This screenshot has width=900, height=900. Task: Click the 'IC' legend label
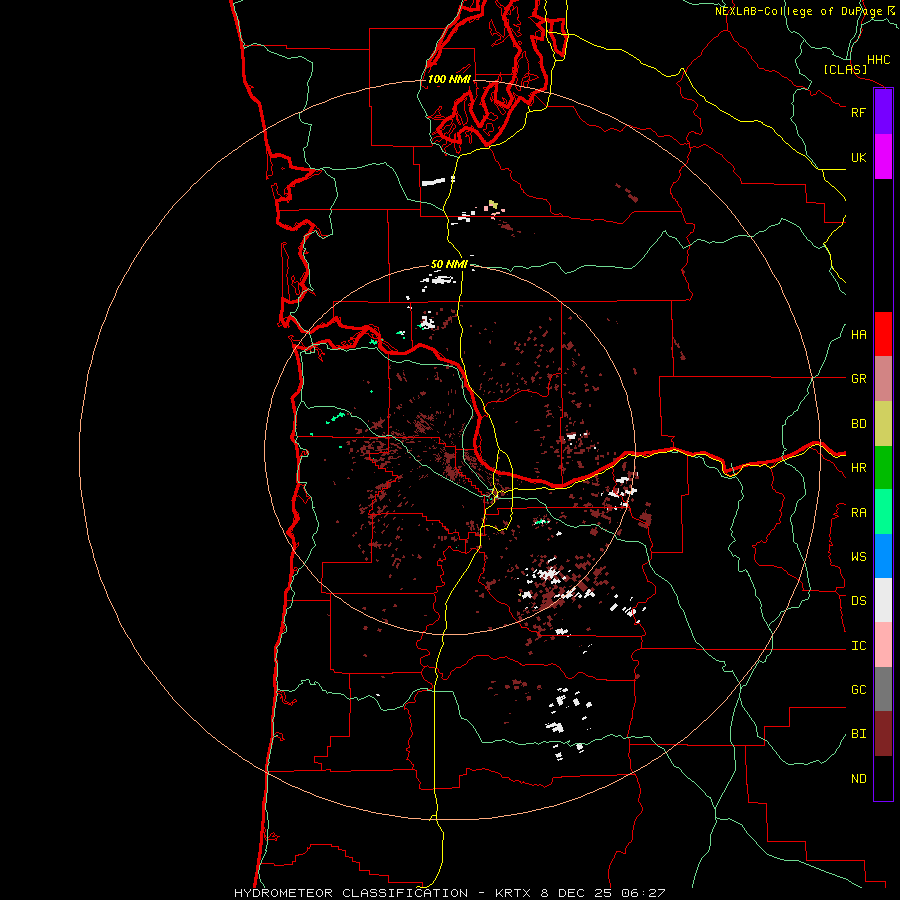859,646
